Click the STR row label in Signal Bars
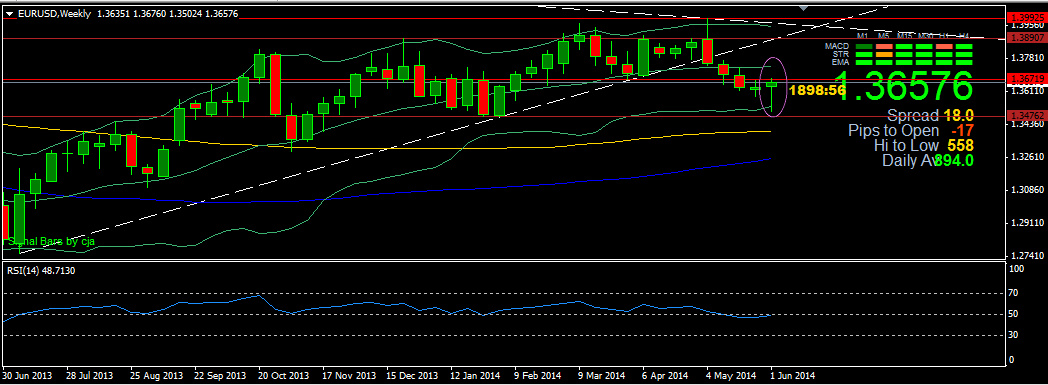 (841, 54)
